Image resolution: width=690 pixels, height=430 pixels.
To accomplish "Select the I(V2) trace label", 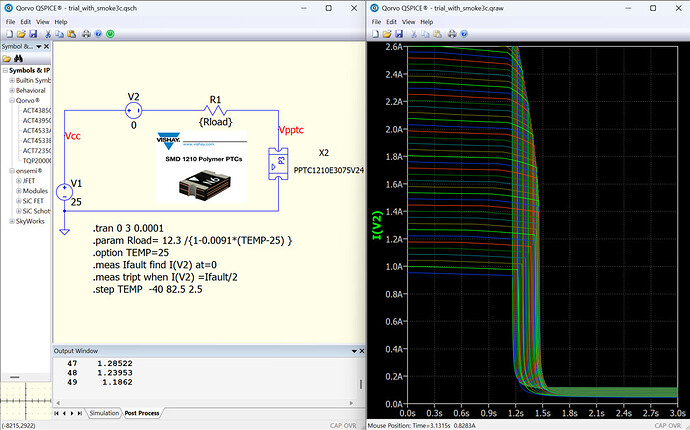I will tap(377, 225).
